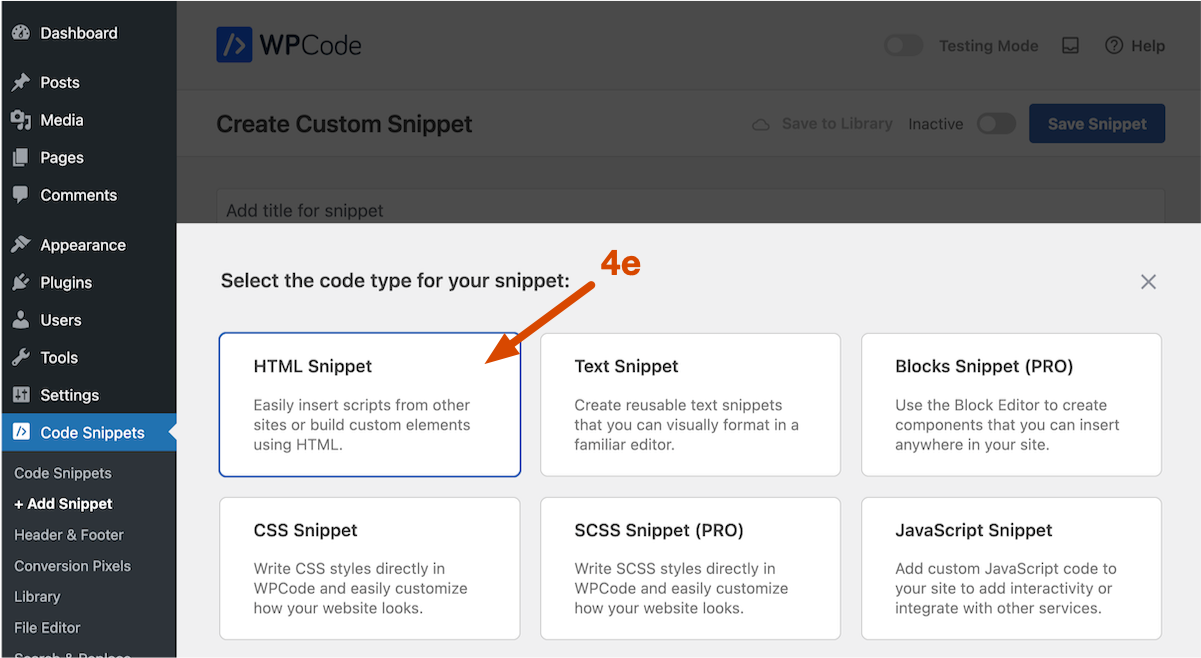1201x658 pixels.
Task: Toggle the Inactive snippet switch
Action: pos(996,124)
